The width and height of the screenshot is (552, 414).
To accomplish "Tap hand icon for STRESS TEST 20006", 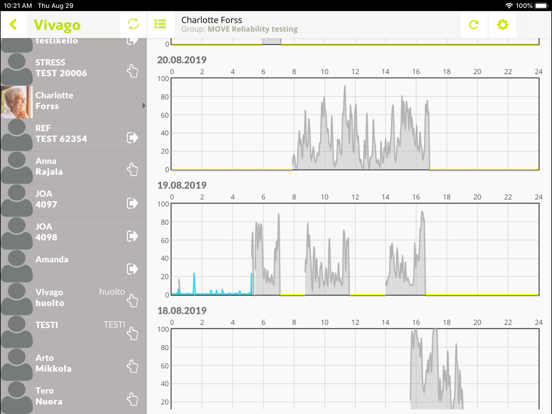I will [133, 71].
